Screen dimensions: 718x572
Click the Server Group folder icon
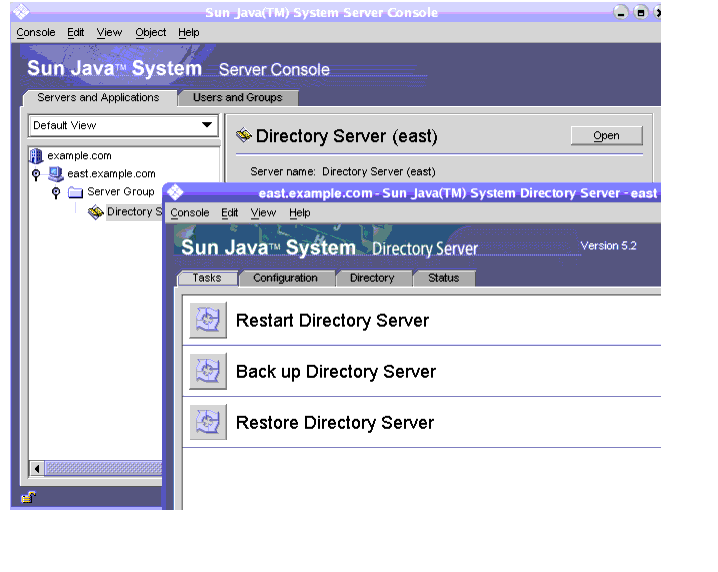pos(75,192)
